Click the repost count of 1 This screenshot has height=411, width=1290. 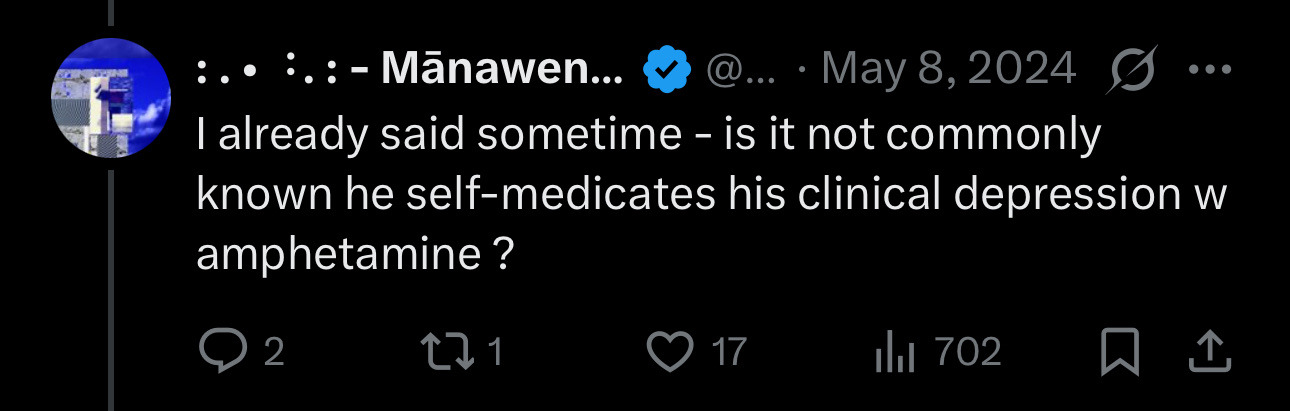[x=496, y=352]
